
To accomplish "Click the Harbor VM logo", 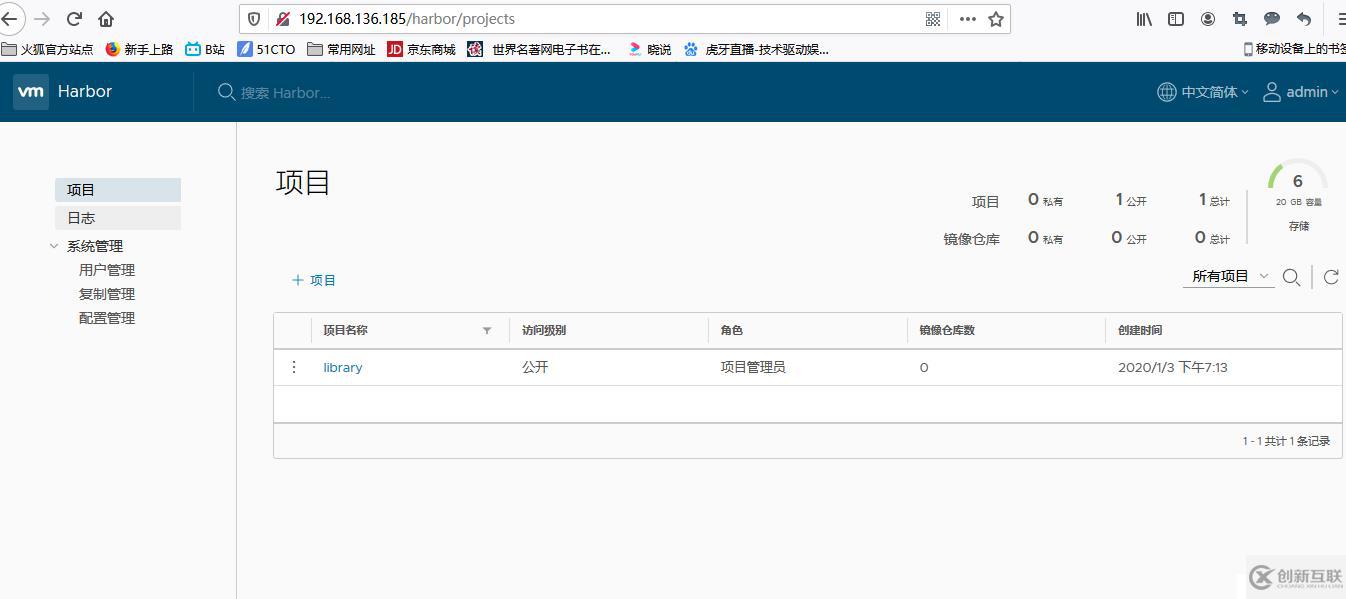I will (x=30, y=92).
